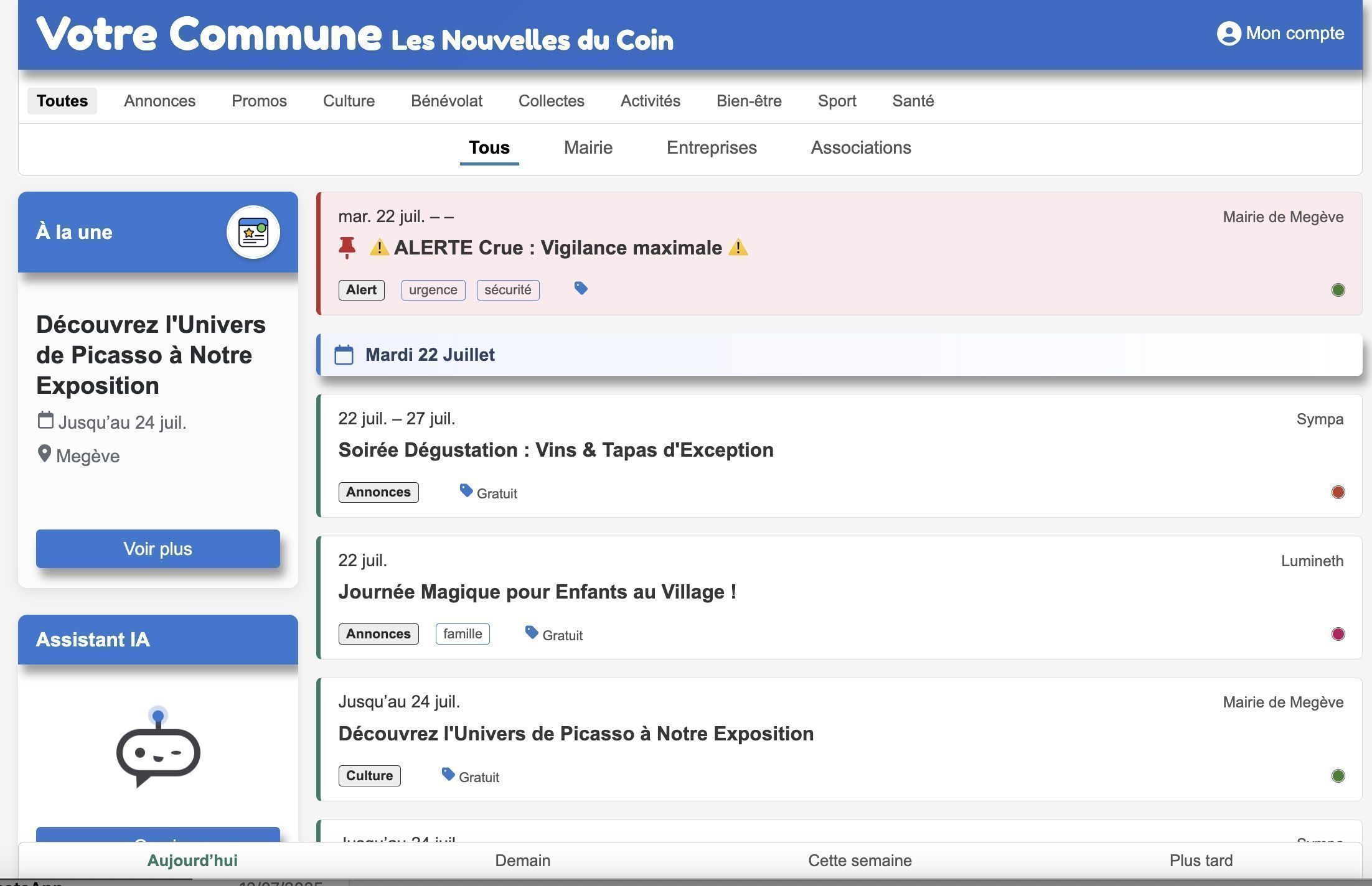Click the calendar icon next to Mardi 22 Juillet

click(344, 355)
